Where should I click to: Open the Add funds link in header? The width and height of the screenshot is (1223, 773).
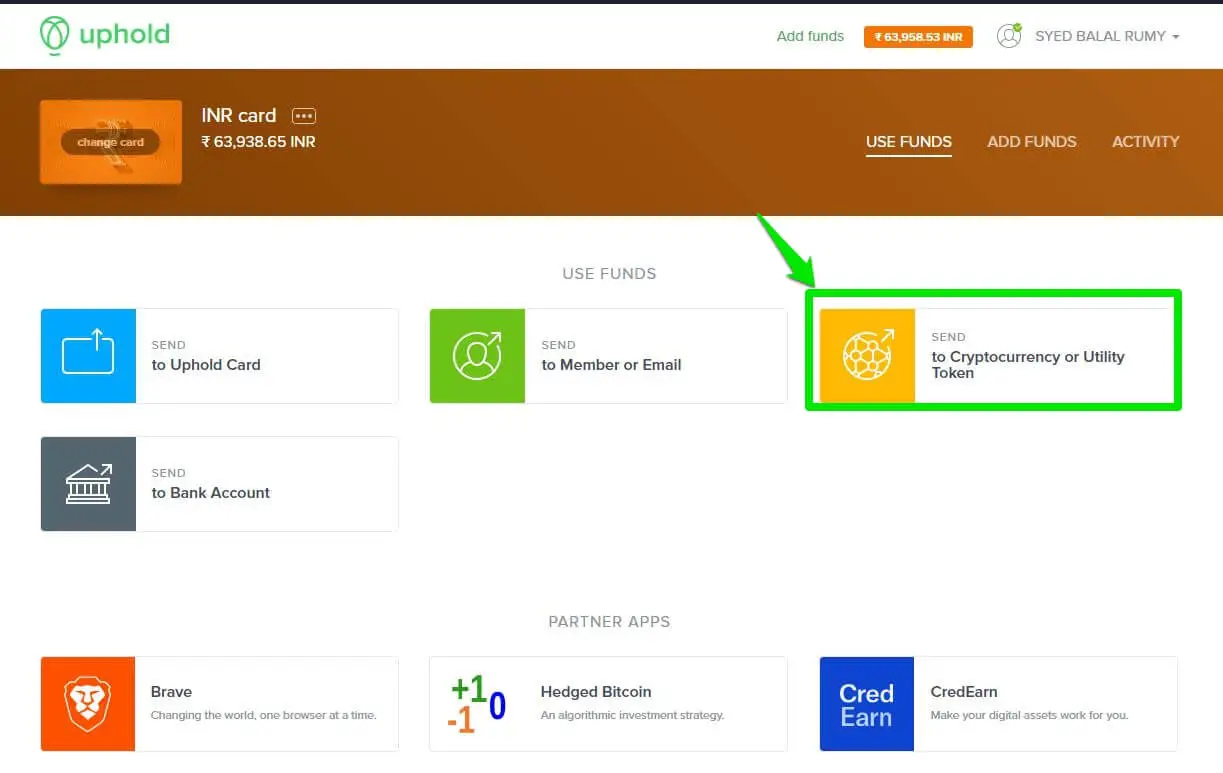click(810, 36)
